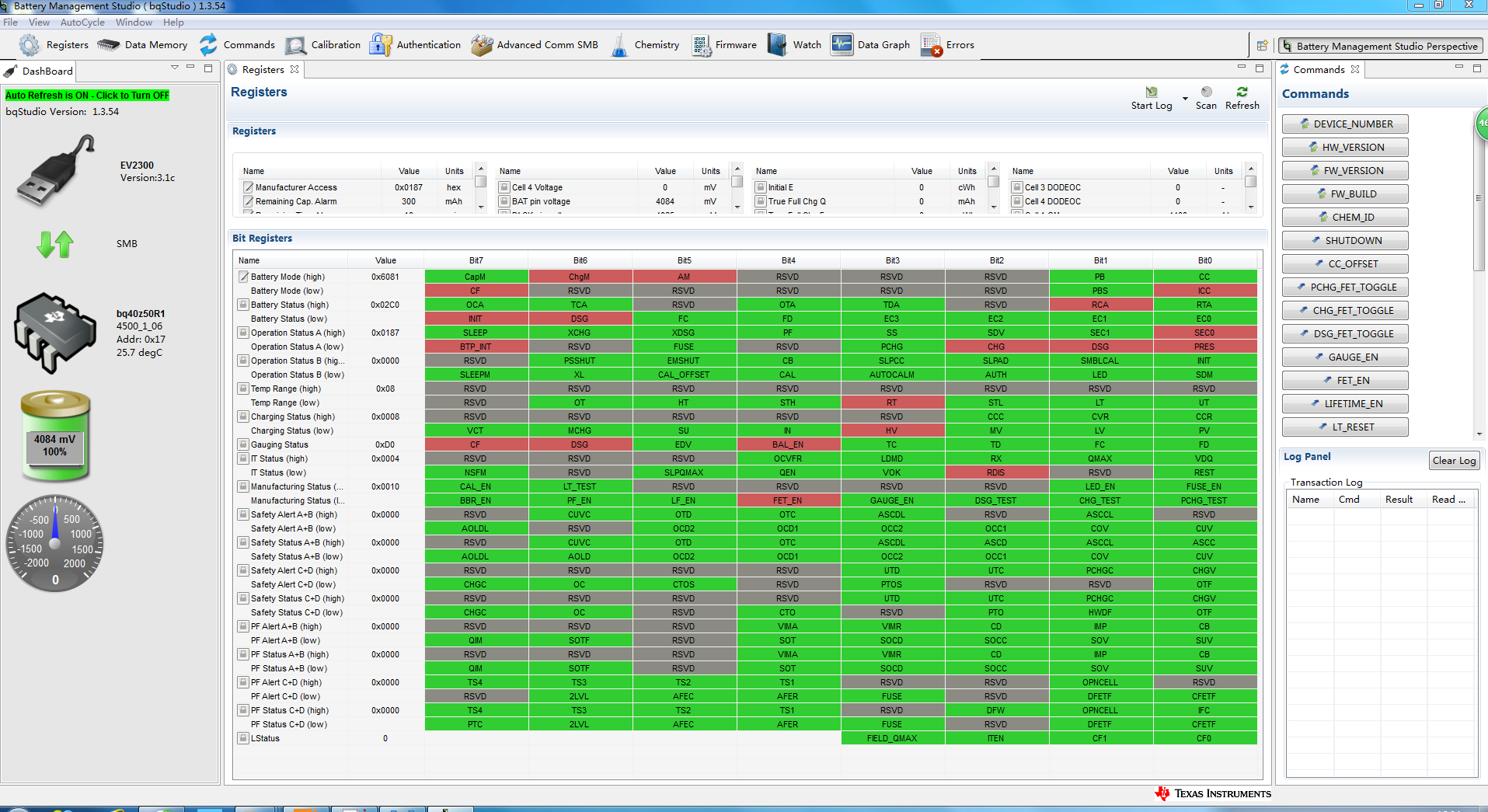Open the View menu
This screenshot has height=812, width=1488.
[39, 23]
